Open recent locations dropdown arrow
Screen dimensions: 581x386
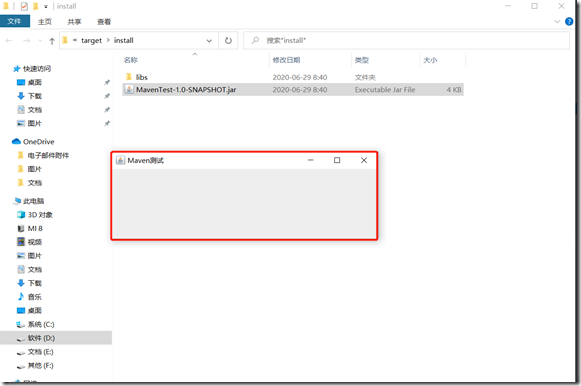coord(40,41)
